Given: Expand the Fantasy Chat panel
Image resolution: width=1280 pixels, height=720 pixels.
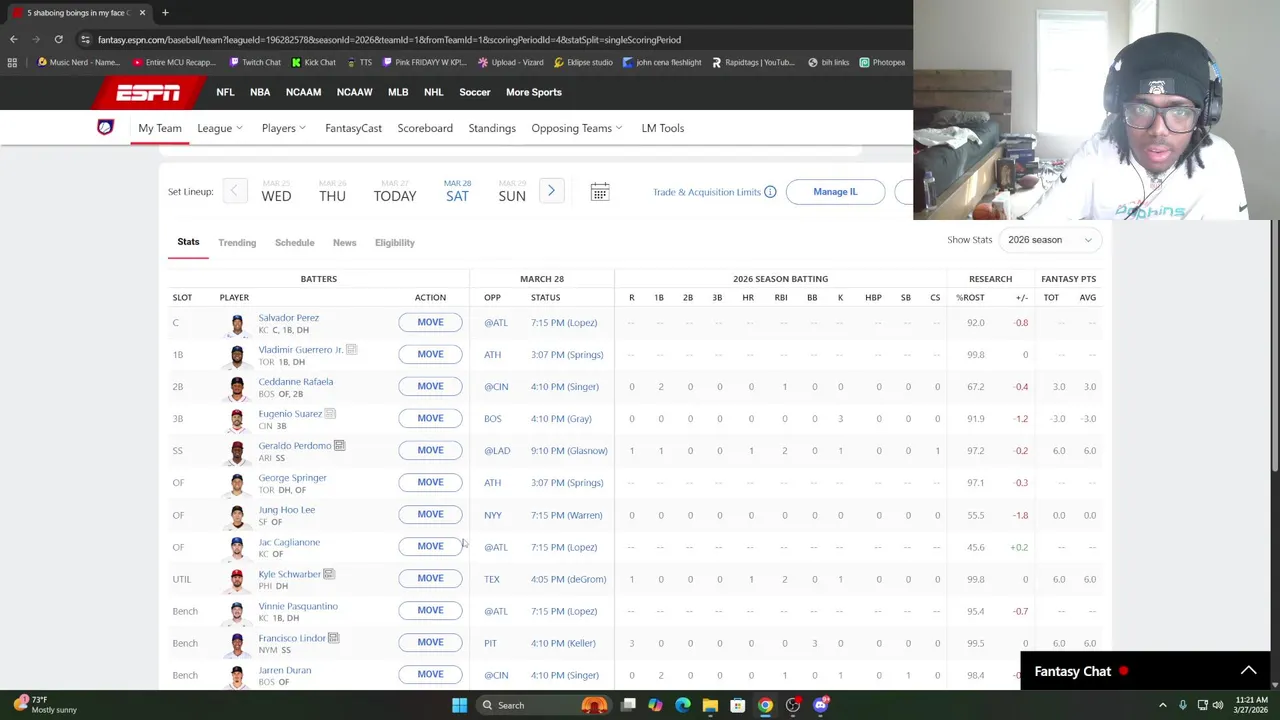Looking at the screenshot, I should [x=1248, y=671].
